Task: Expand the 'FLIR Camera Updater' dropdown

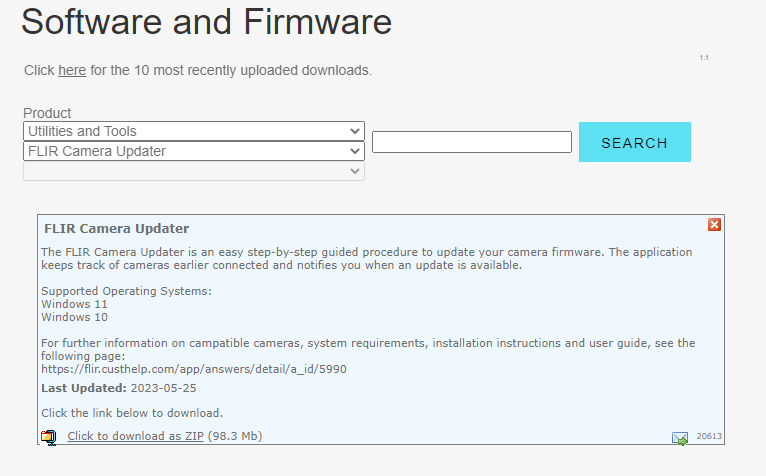Action: pyautogui.click(x=194, y=151)
